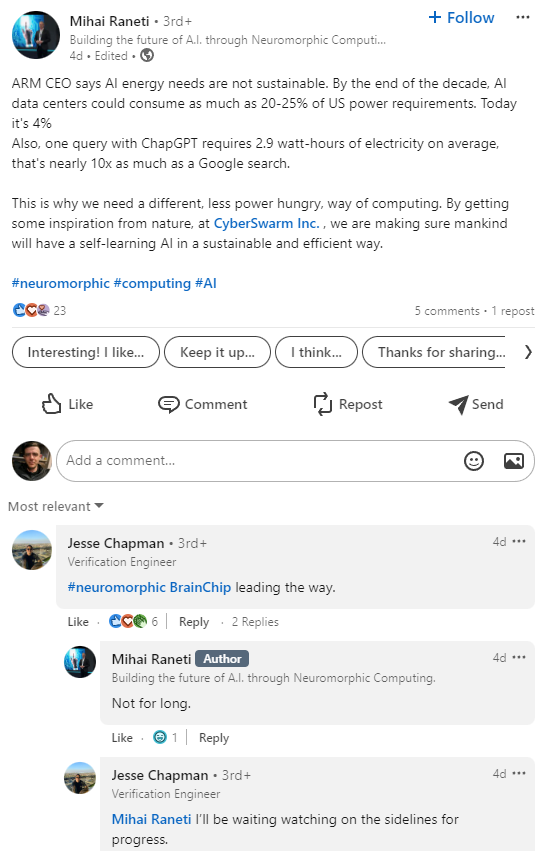The image size is (542, 851).
Task: Follow Mihai Raneti
Action: click(x=461, y=18)
